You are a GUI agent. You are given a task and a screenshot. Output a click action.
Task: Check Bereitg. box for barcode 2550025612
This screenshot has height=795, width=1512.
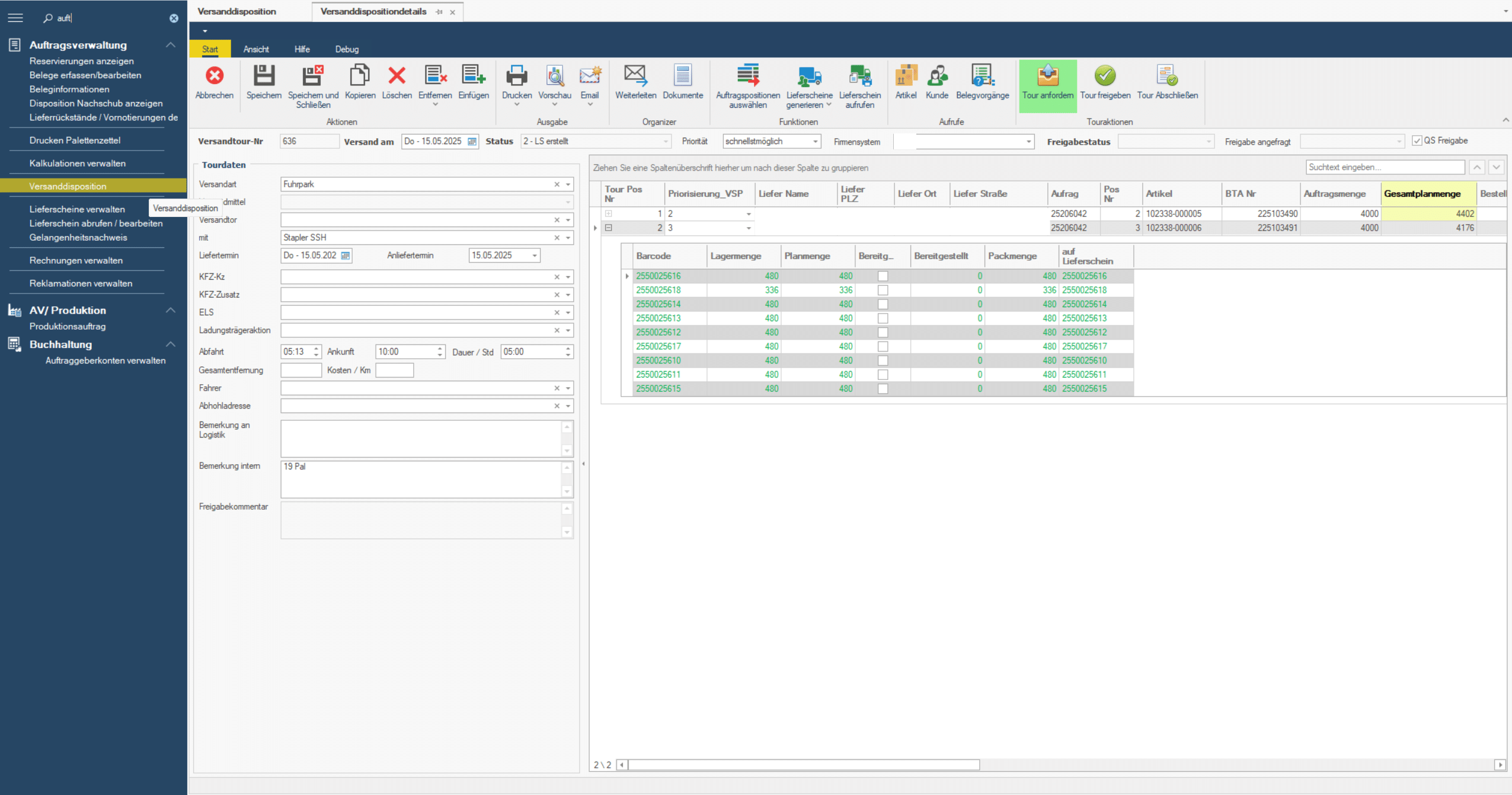[883, 333]
